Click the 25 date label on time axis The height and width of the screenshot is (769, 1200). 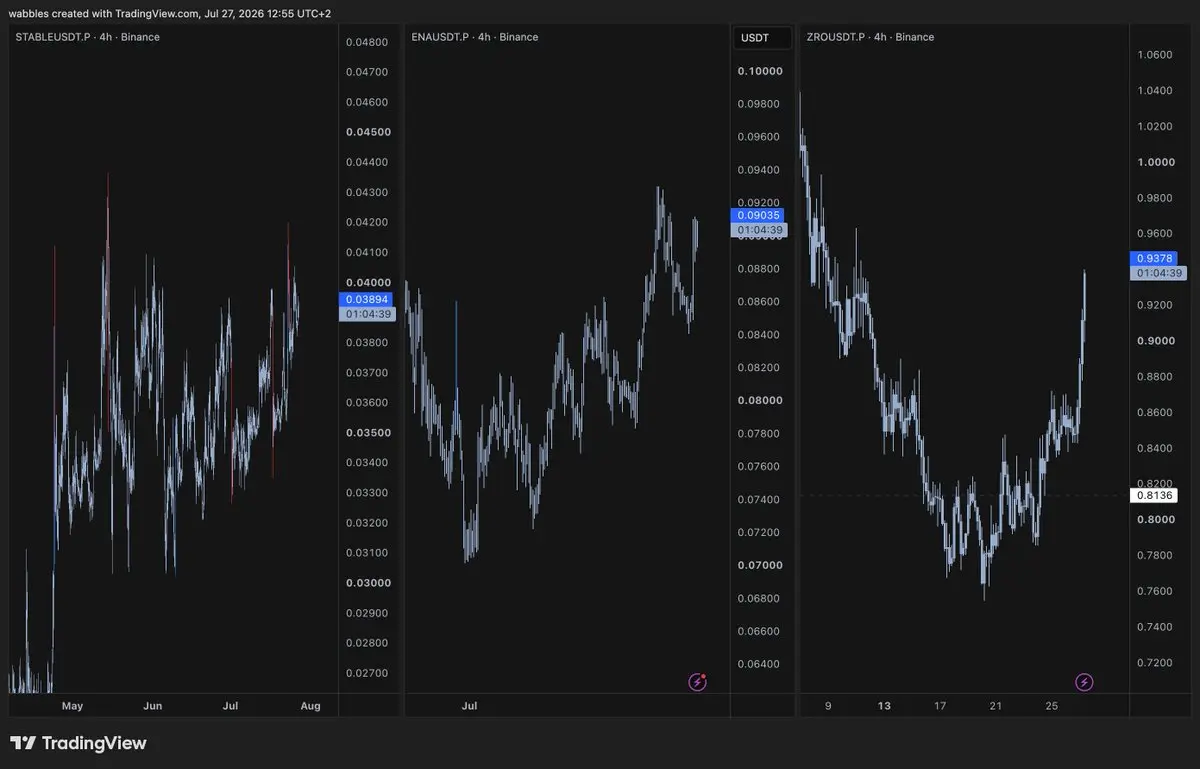(x=1052, y=706)
